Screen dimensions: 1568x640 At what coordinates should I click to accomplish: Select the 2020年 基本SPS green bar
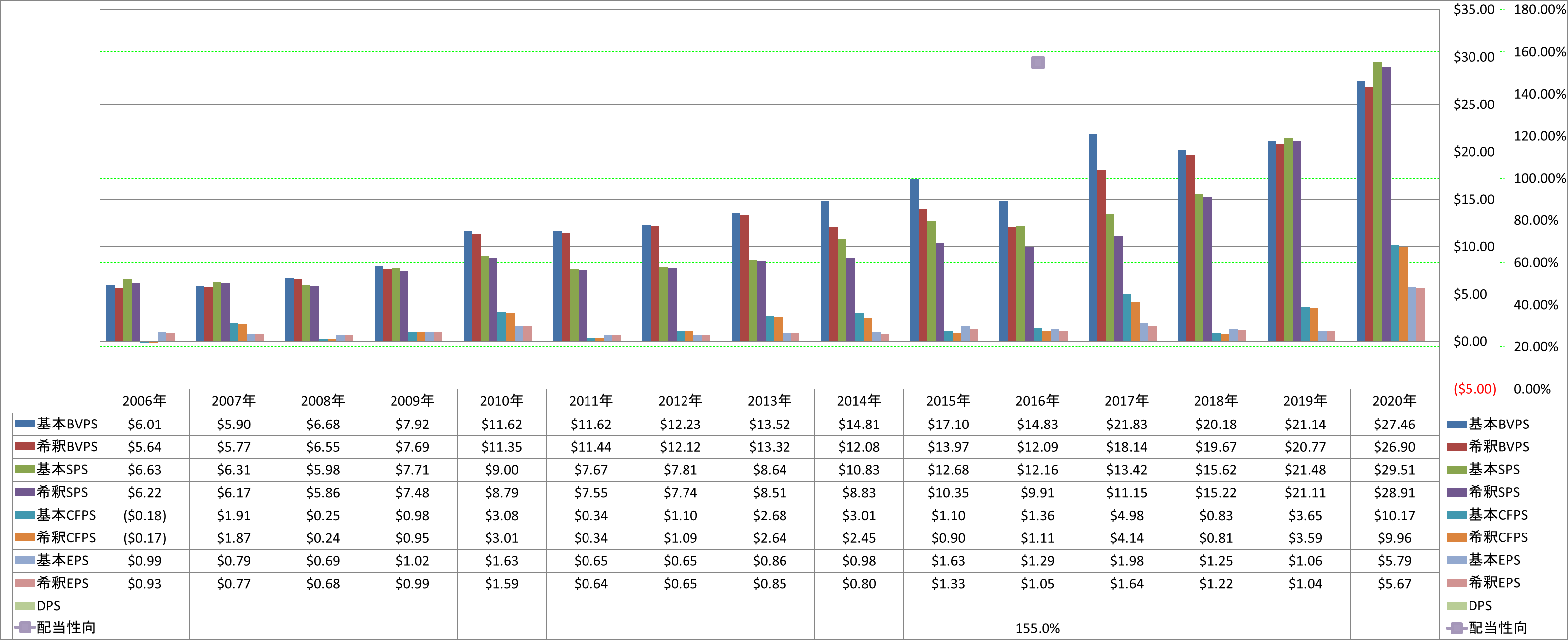tap(1377, 202)
